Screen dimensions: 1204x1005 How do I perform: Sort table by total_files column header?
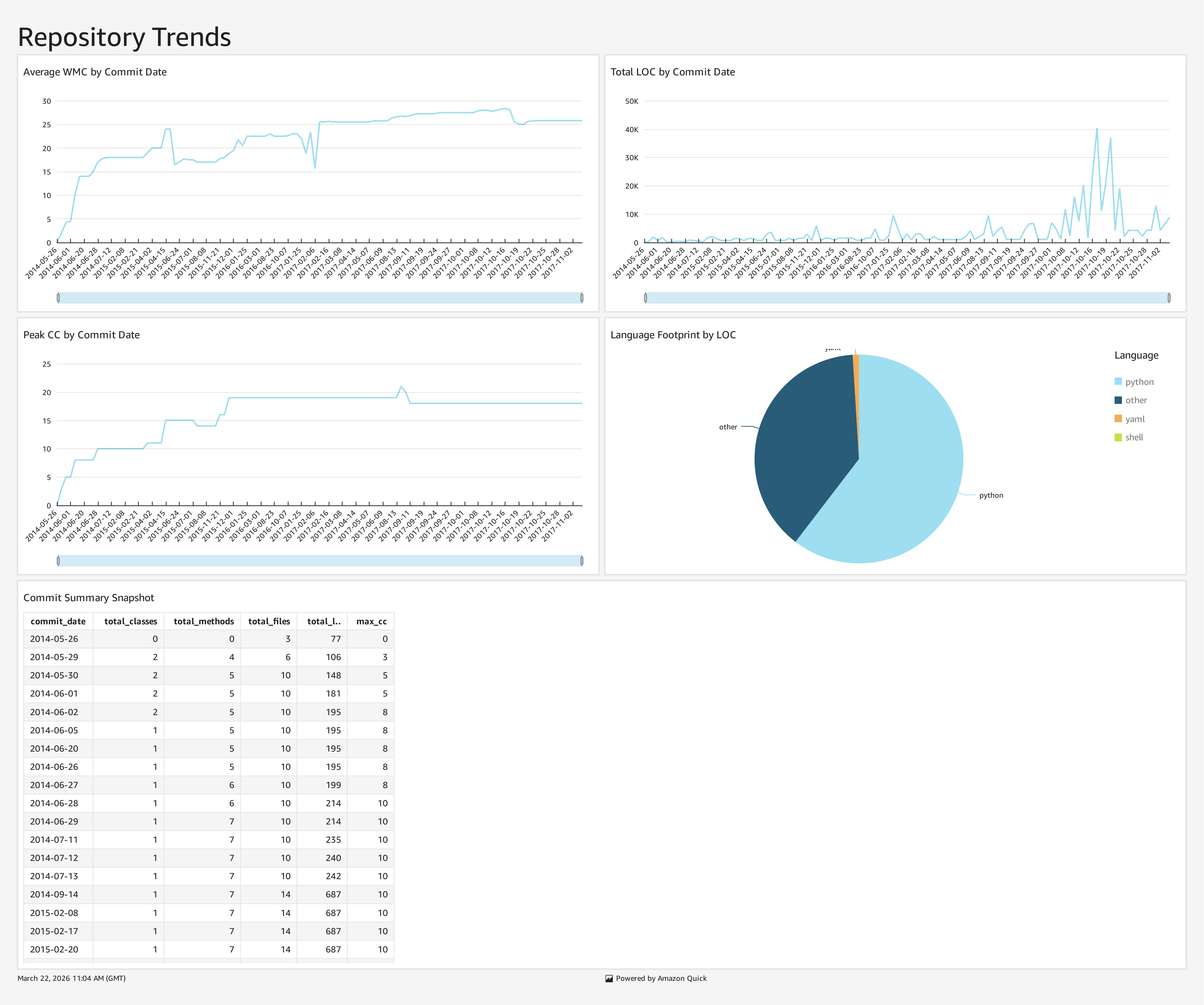[x=269, y=622]
